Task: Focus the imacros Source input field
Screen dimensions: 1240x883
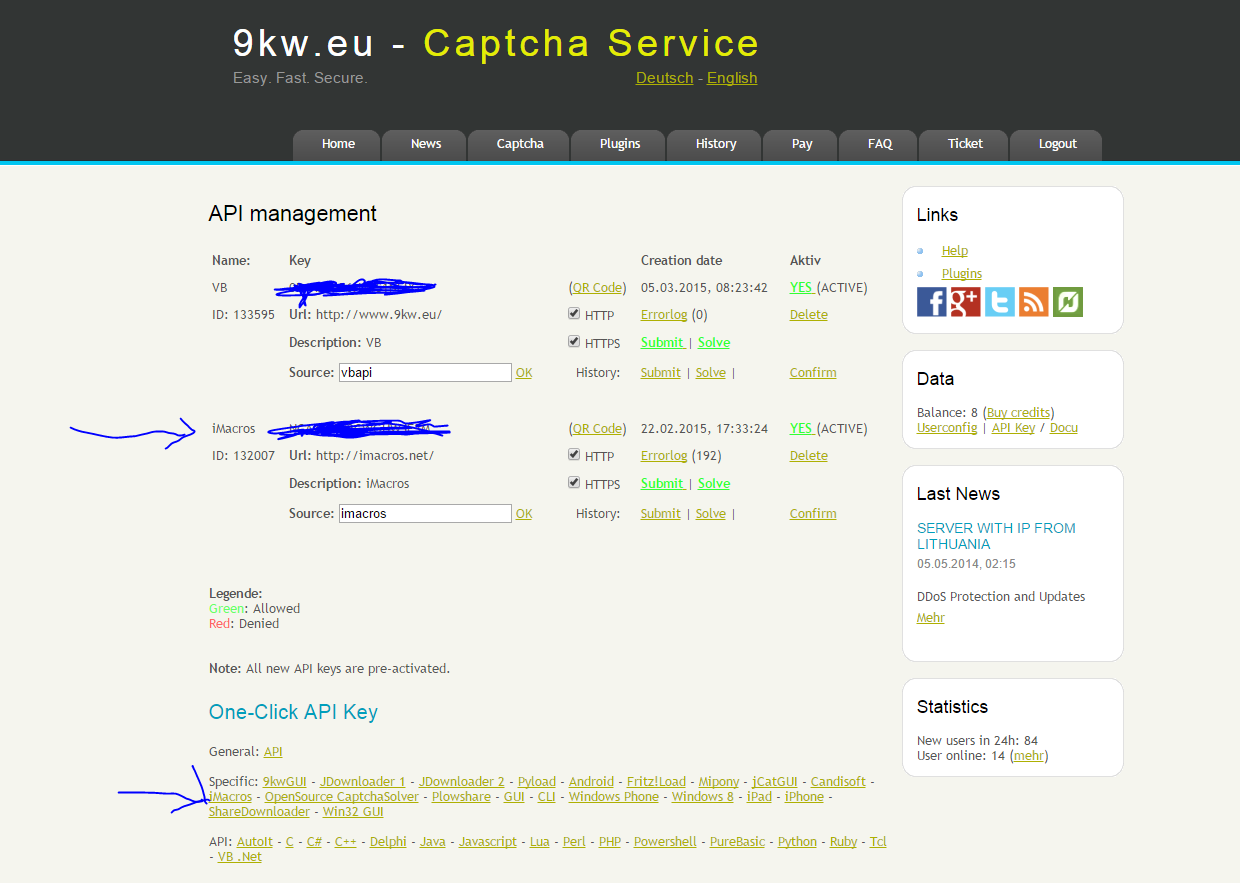Action: [425, 513]
